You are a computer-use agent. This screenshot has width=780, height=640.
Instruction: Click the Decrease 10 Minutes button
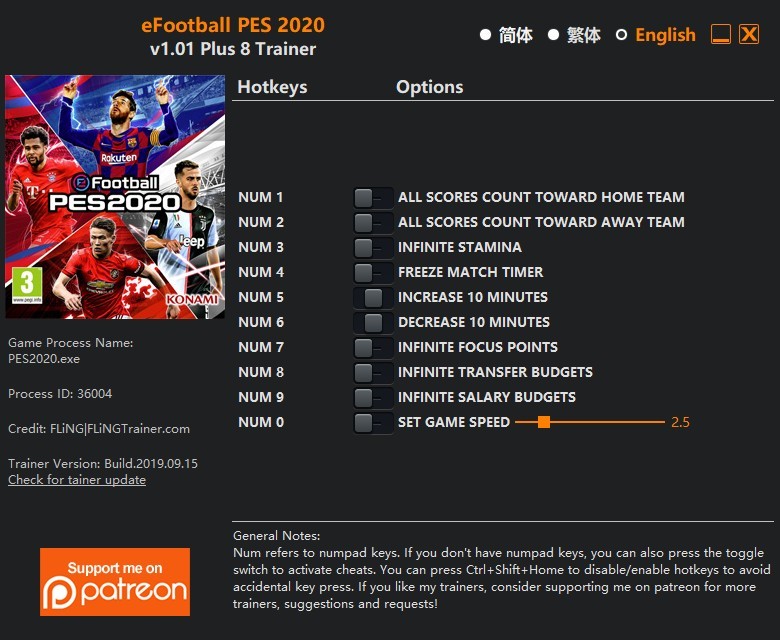373,323
